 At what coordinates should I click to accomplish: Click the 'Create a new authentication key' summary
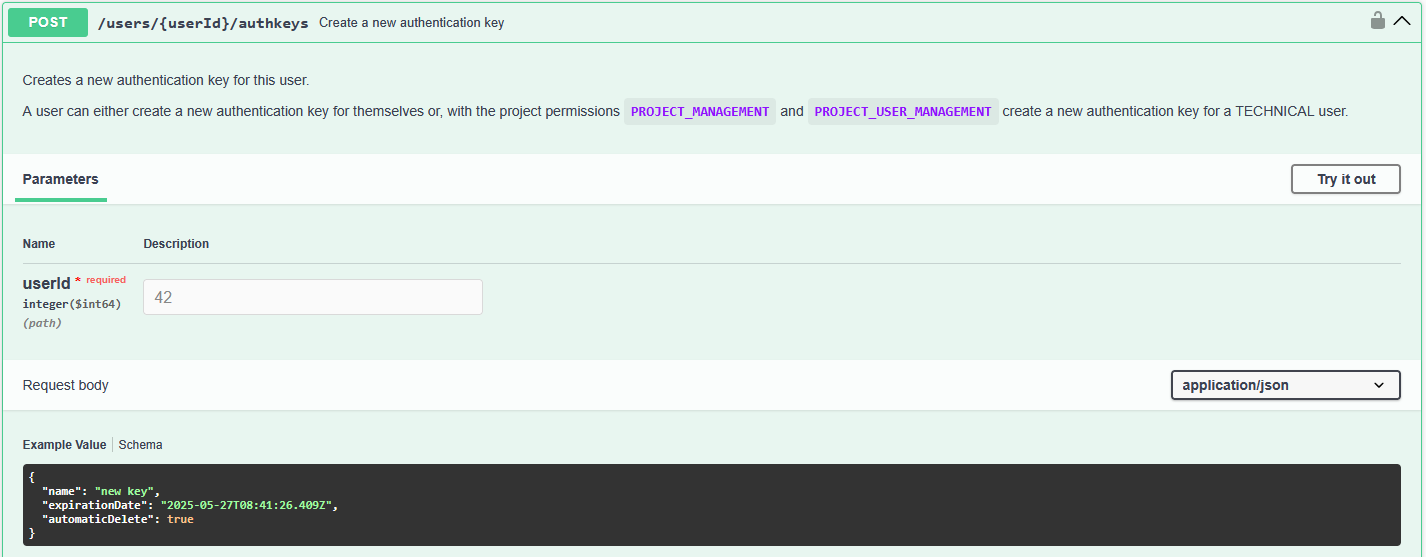411,22
